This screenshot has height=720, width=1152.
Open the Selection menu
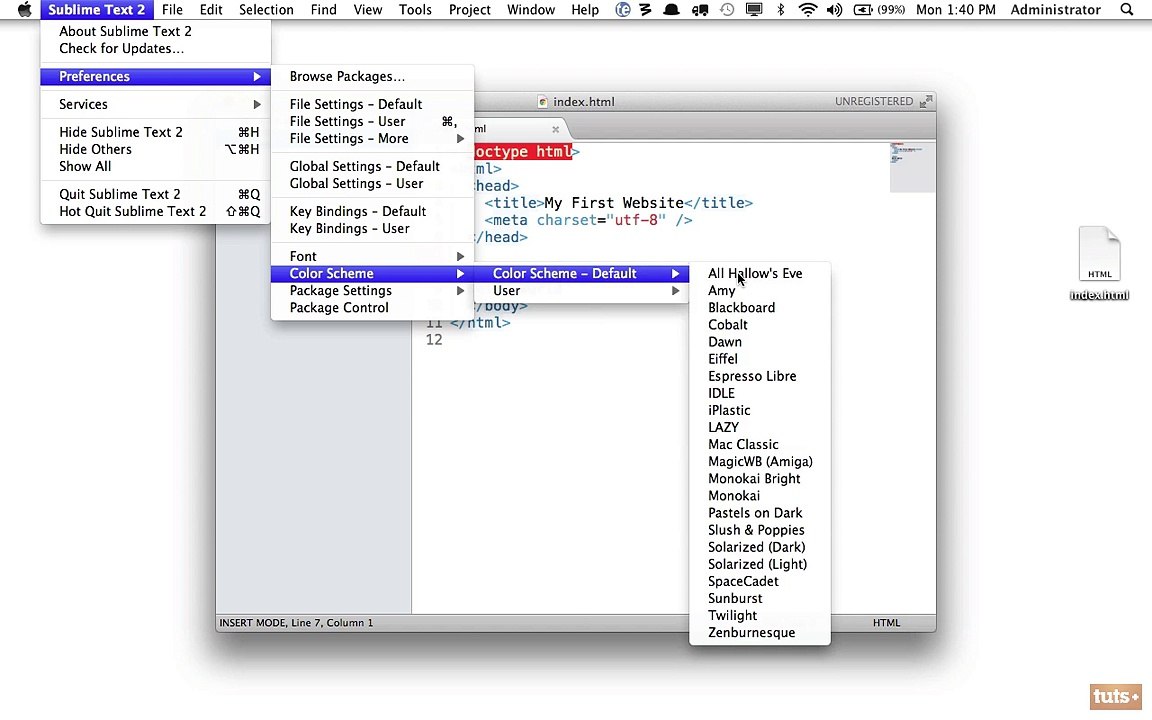click(x=266, y=10)
